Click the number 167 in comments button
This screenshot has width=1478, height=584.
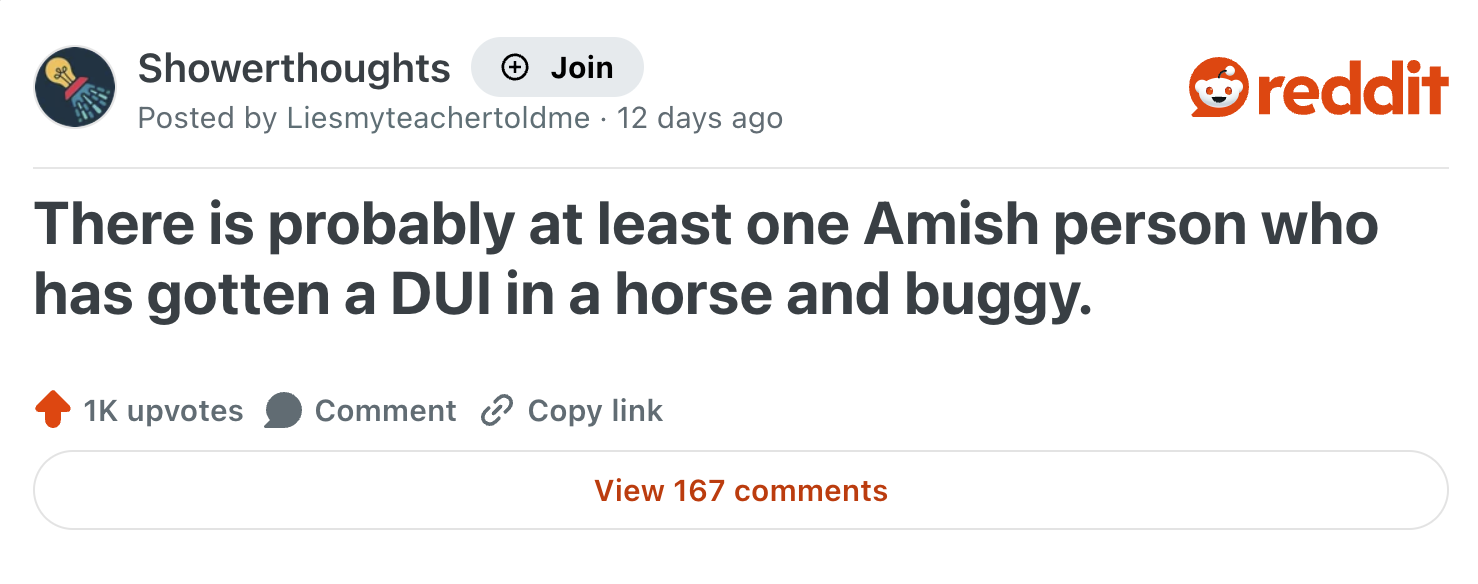click(699, 491)
